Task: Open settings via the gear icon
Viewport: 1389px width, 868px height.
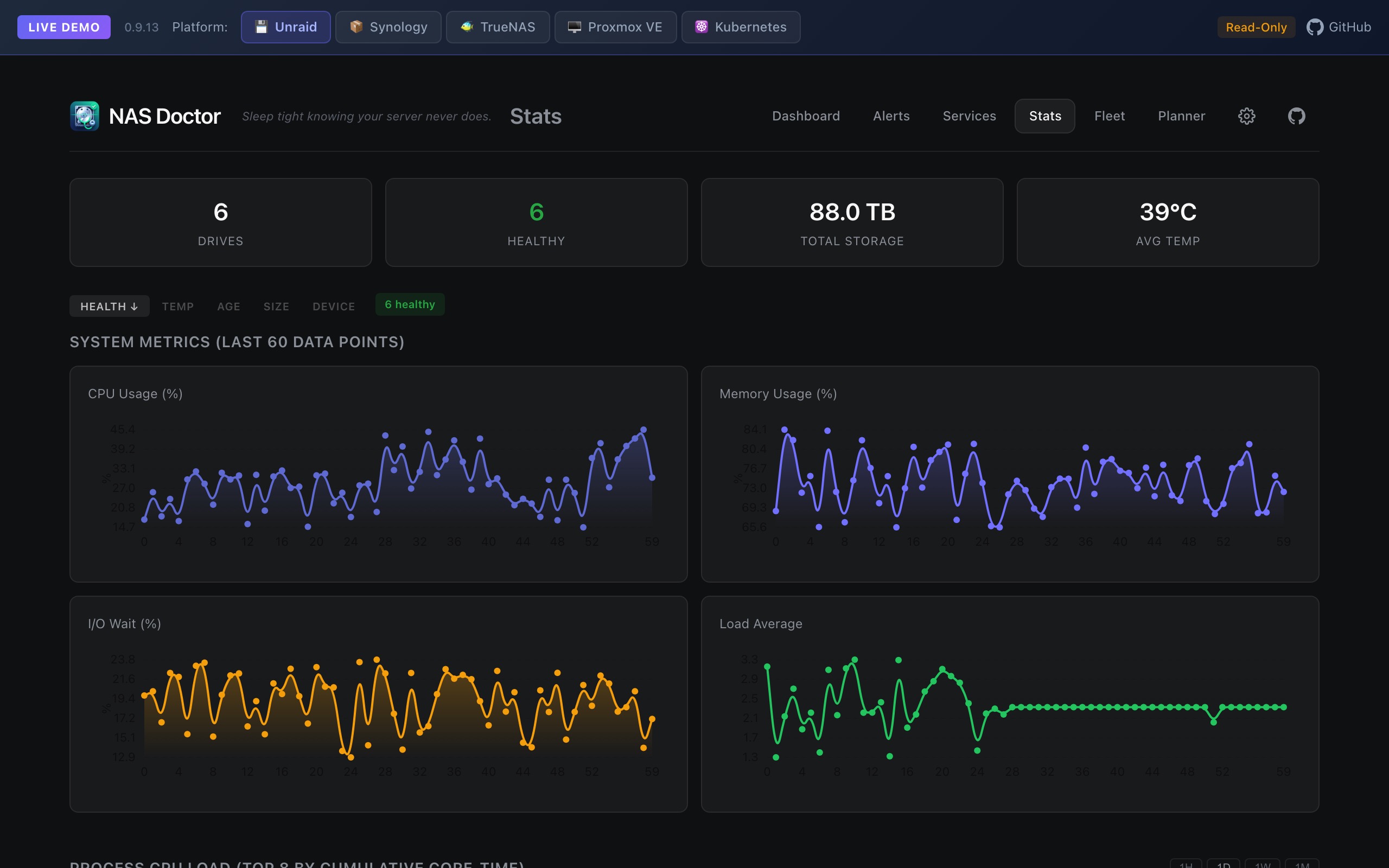Action: pos(1246,116)
